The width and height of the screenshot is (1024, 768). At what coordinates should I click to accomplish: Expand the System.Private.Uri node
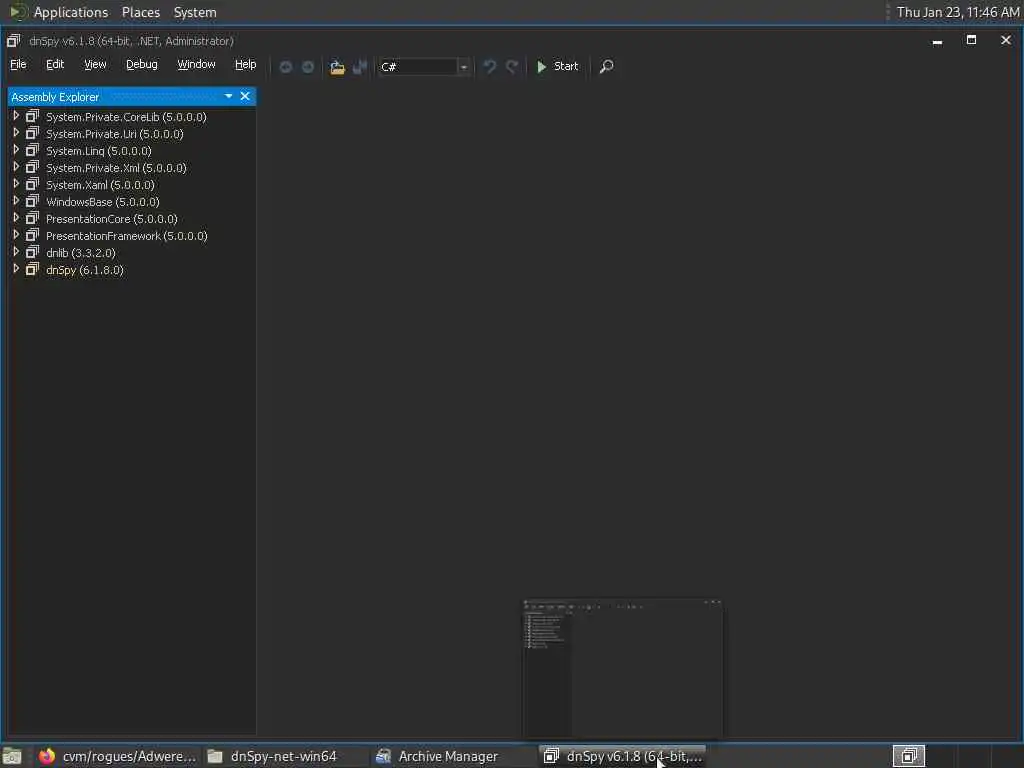pyautogui.click(x=16, y=133)
